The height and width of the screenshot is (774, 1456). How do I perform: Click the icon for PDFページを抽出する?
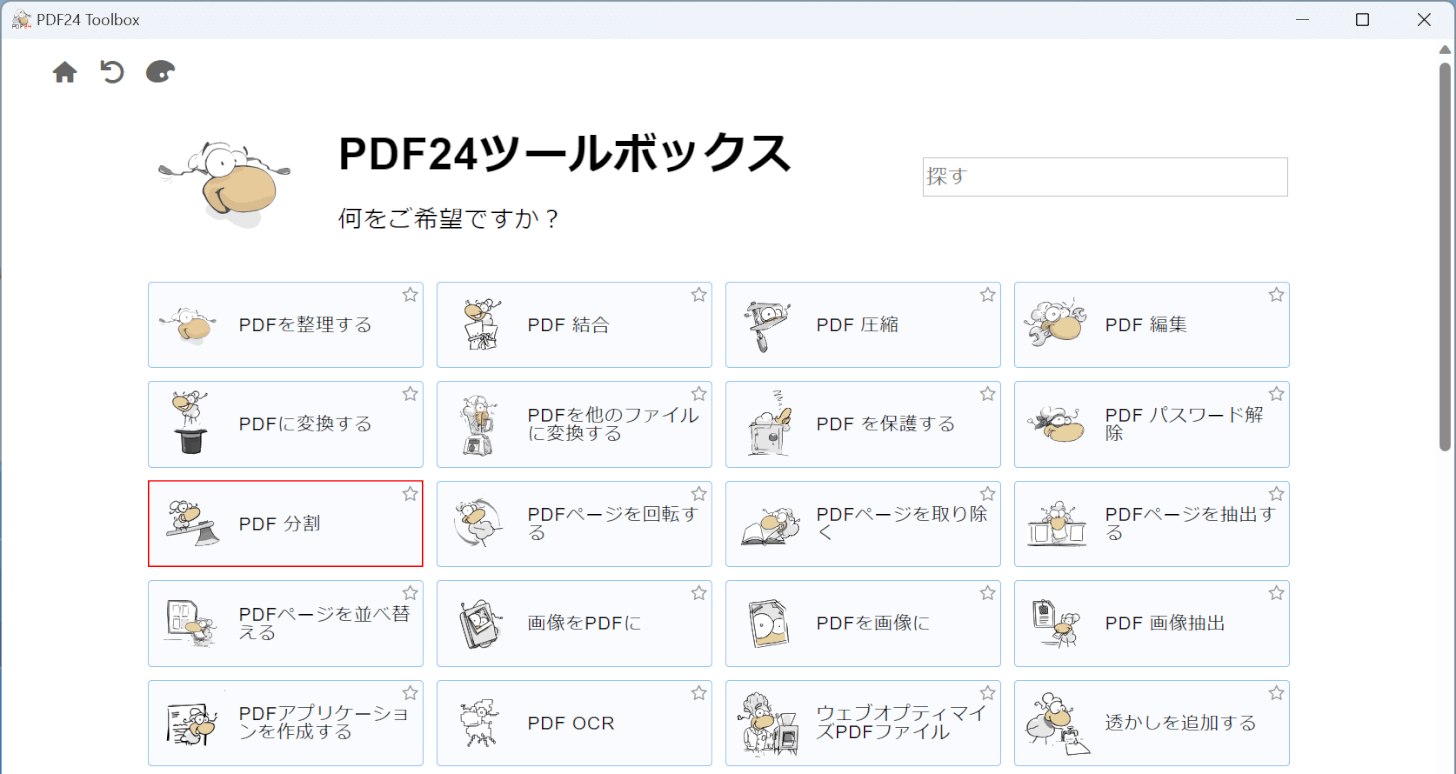(x=1057, y=525)
